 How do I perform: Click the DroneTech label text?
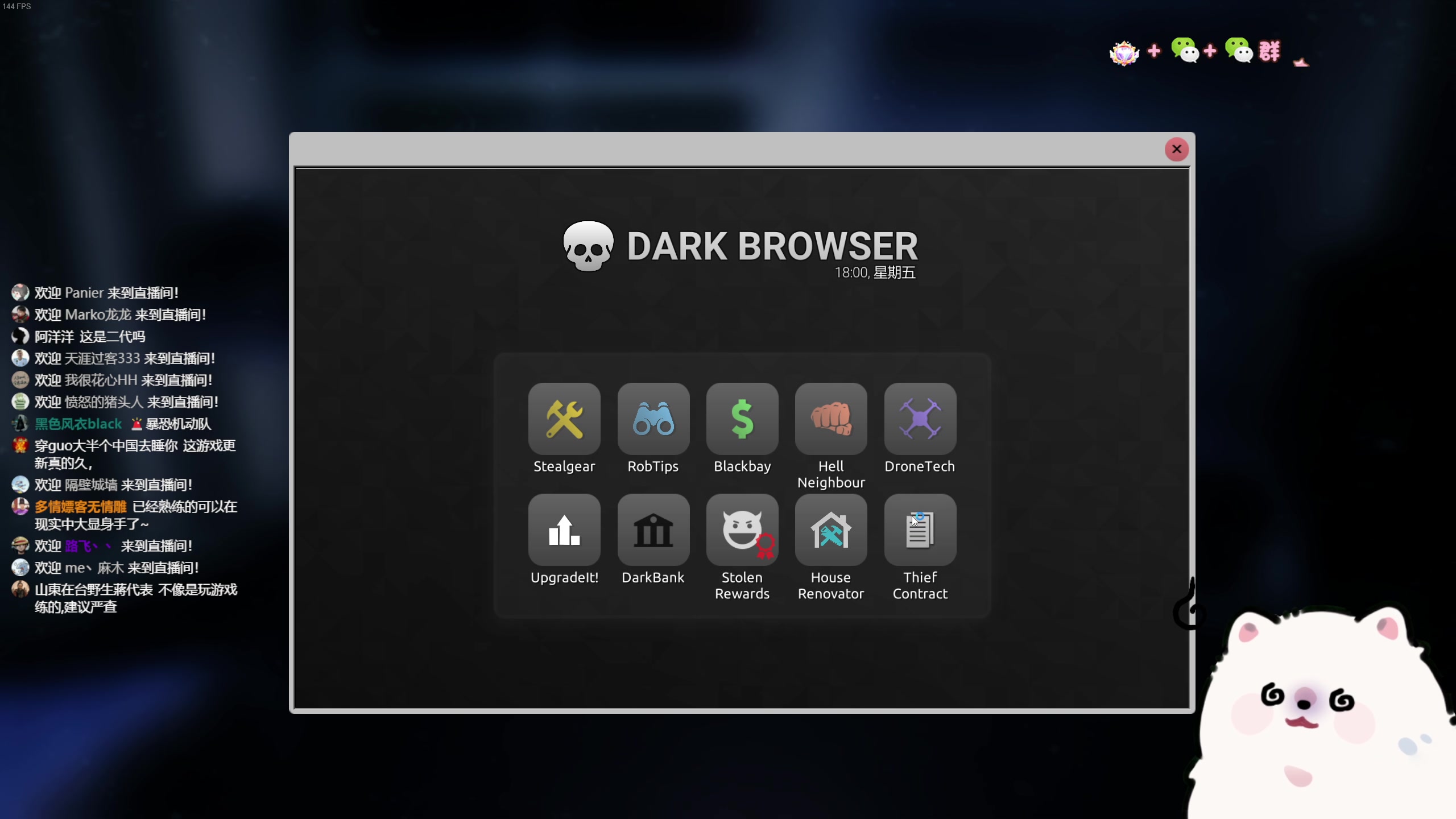920,466
